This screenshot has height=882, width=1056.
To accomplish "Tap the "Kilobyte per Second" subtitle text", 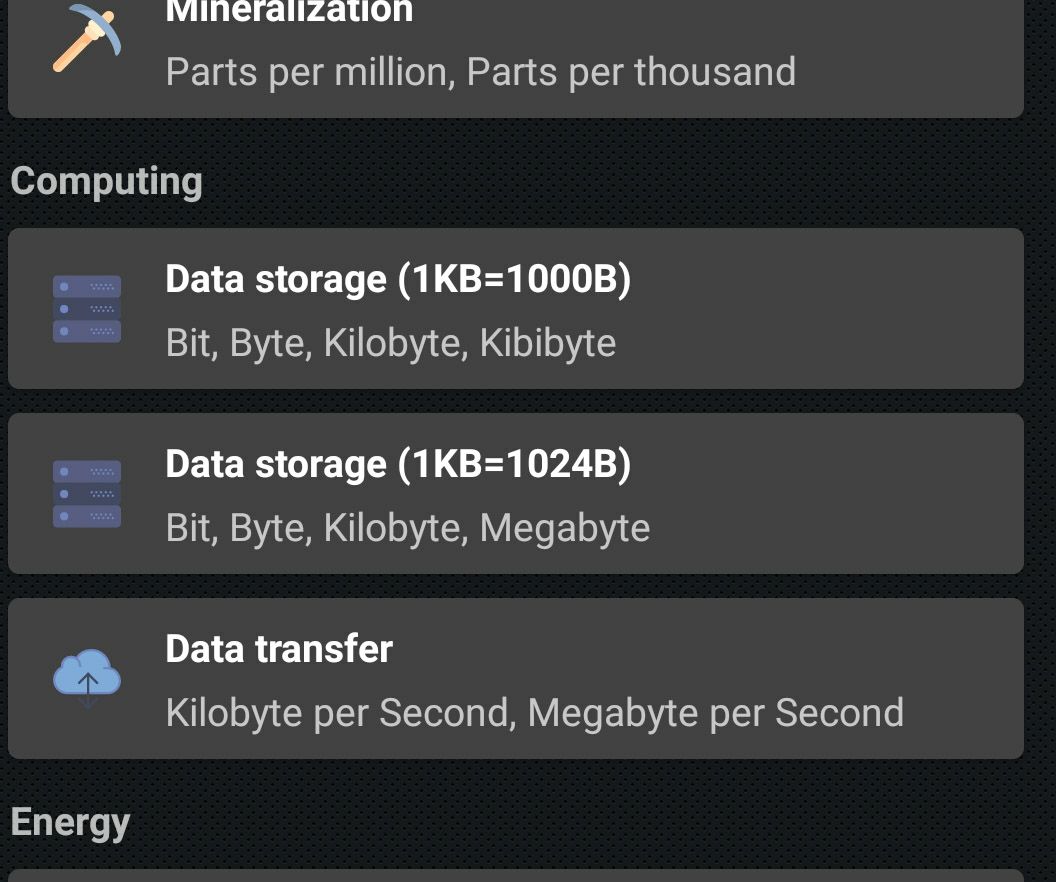I will (x=339, y=713).
